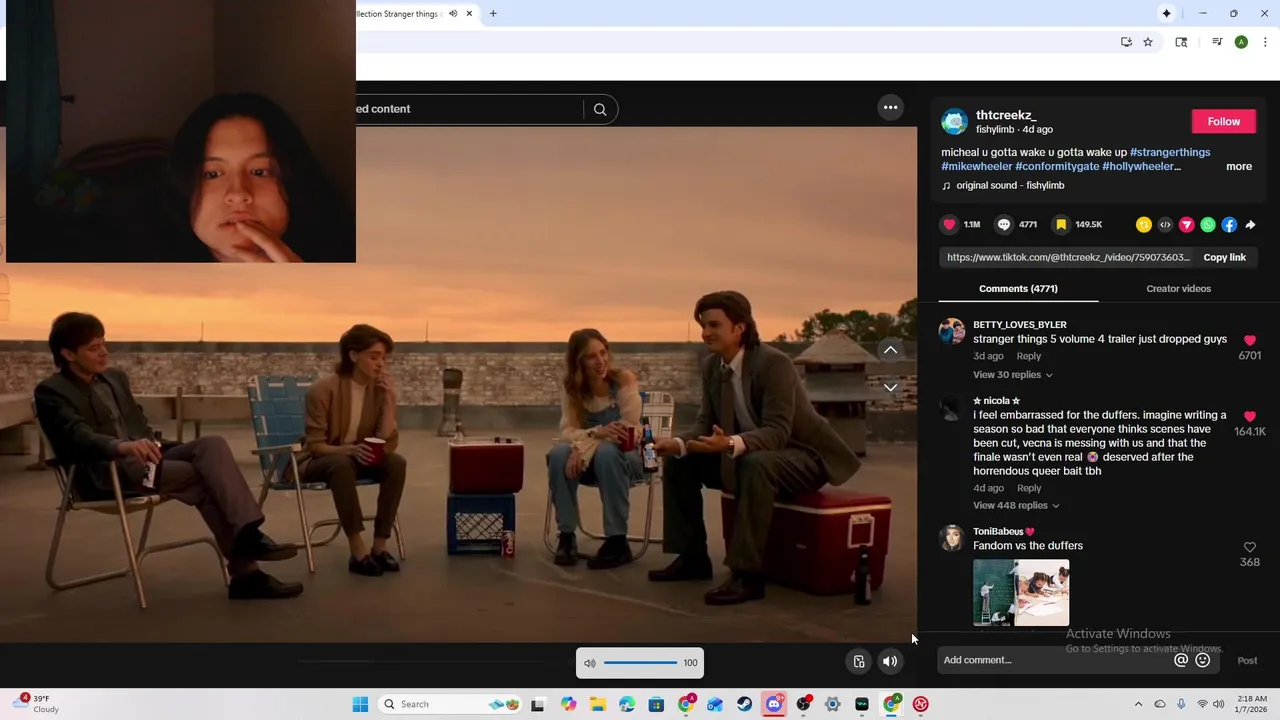Open Chrome's Google Lens search icon
This screenshot has width=1280, height=720.
coord(1181,42)
